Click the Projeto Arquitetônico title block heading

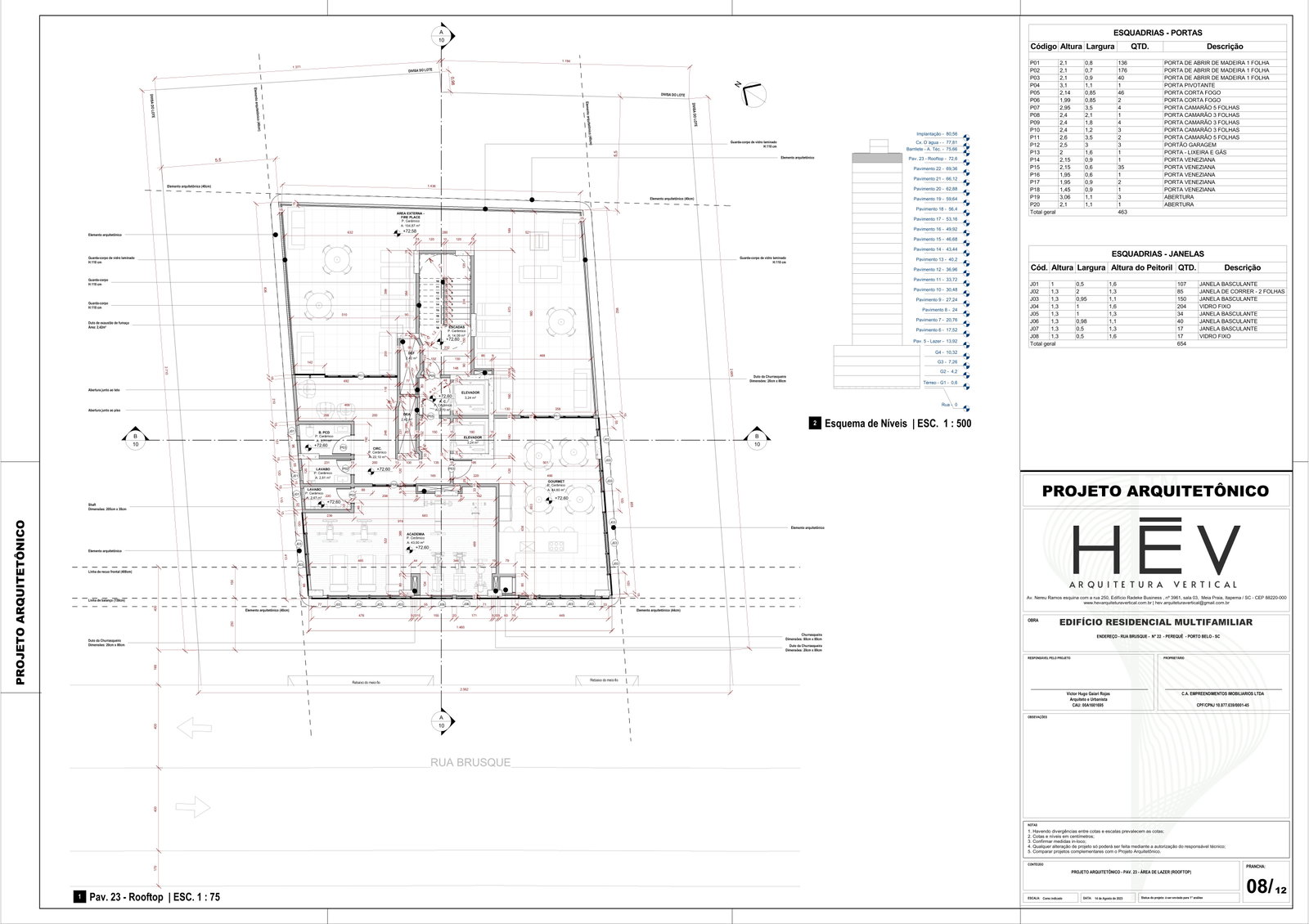[1155, 491]
